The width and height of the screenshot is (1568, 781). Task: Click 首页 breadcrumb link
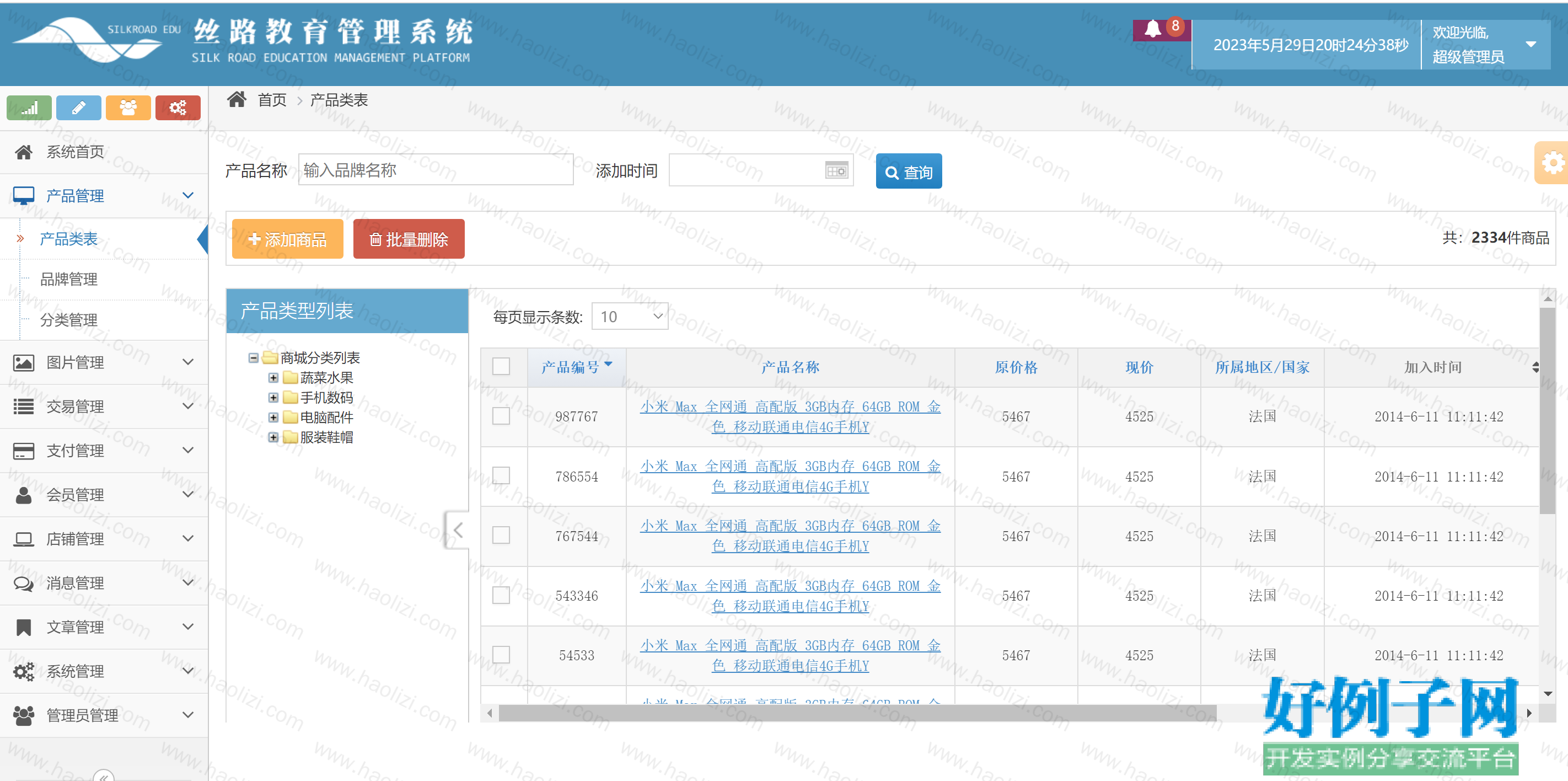pos(271,100)
